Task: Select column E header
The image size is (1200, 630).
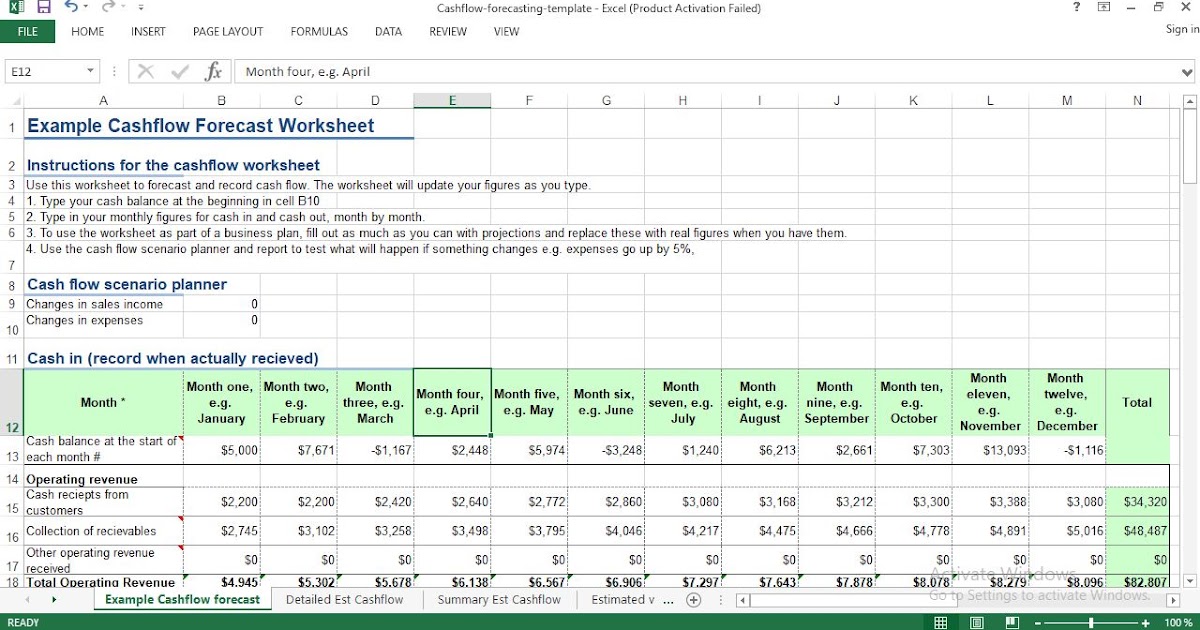Action: (452, 101)
